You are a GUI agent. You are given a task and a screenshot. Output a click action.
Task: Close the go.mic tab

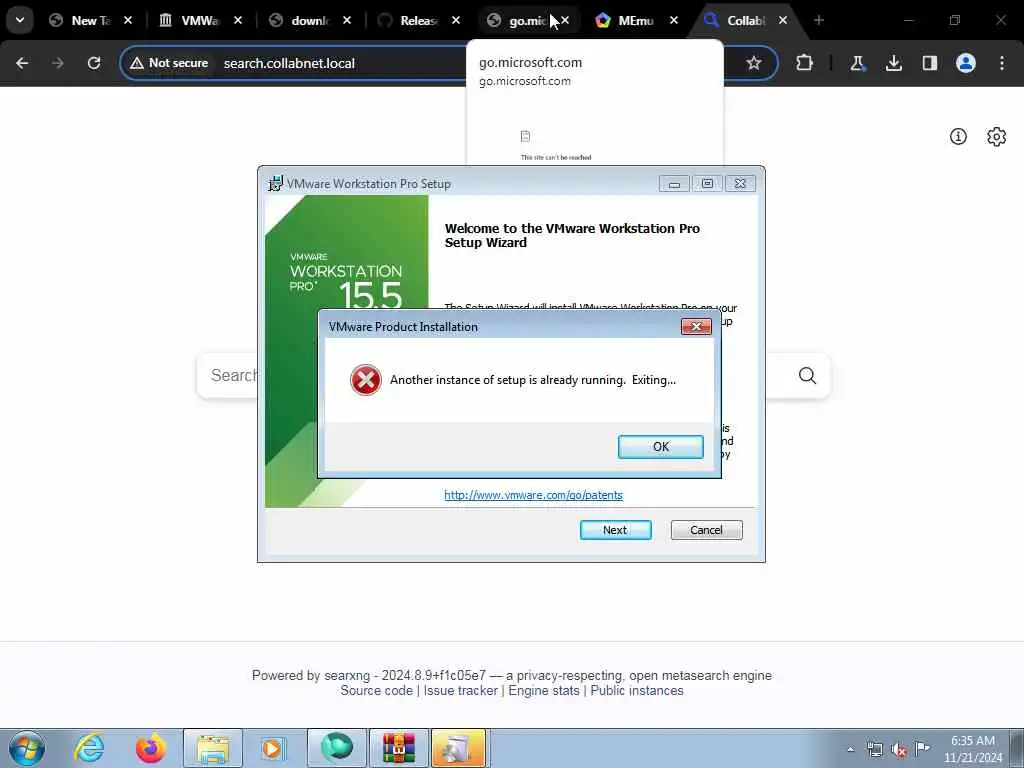(x=566, y=20)
